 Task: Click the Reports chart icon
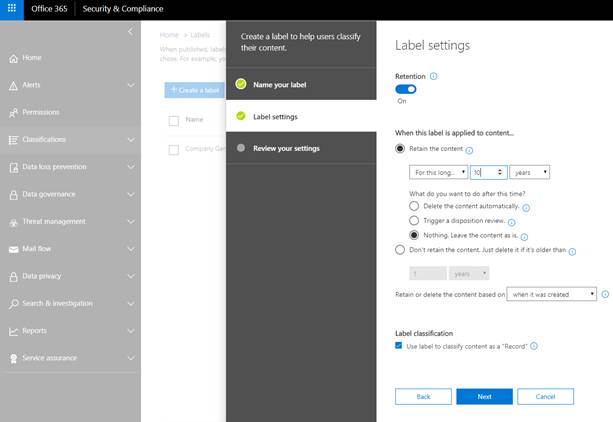tap(13, 331)
